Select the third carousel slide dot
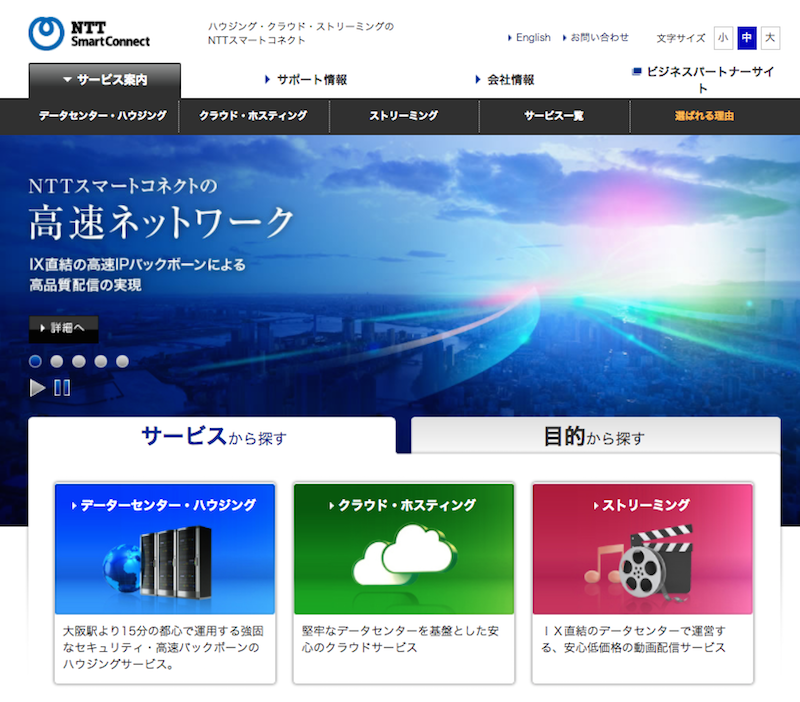This screenshot has height=702, width=800. click(x=79, y=361)
